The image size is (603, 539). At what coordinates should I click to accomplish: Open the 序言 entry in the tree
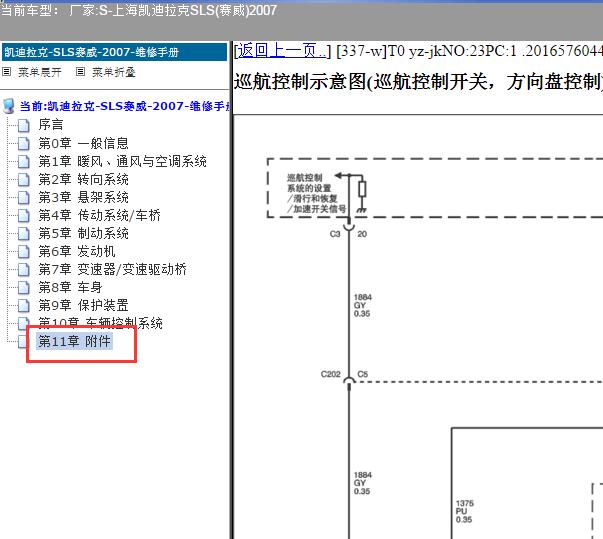(x=51, y=125)
